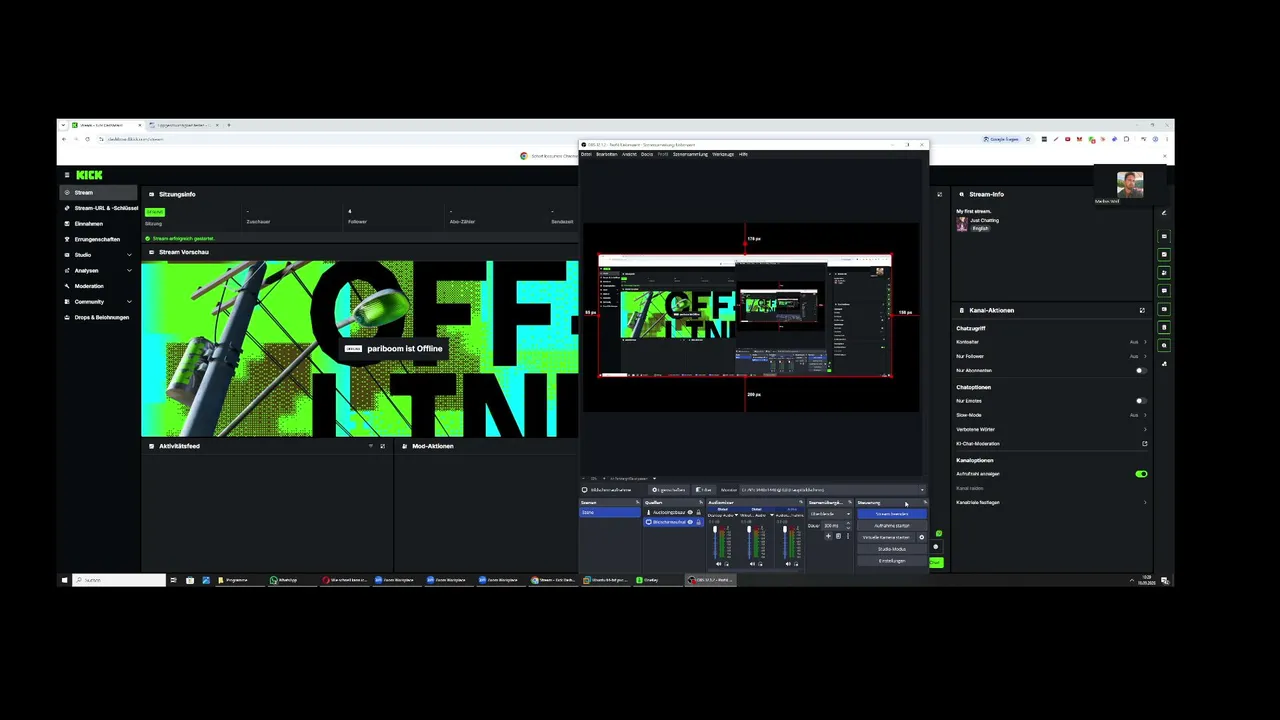Click the Windows taskbar search box
The width and height of the screenshot is (1280, 720).
(119, 580)
